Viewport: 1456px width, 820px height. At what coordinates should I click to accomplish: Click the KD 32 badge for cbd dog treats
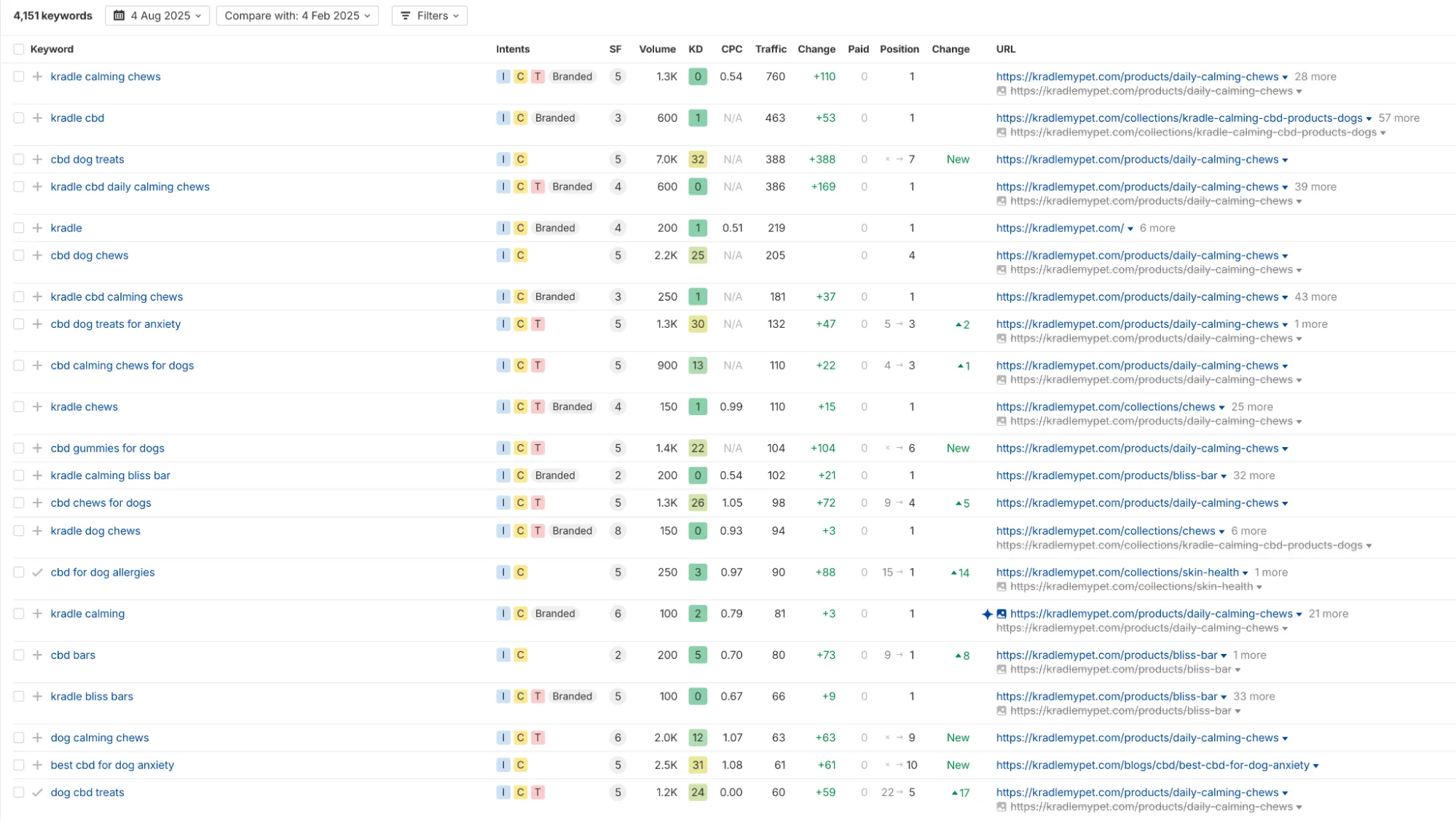697,159
